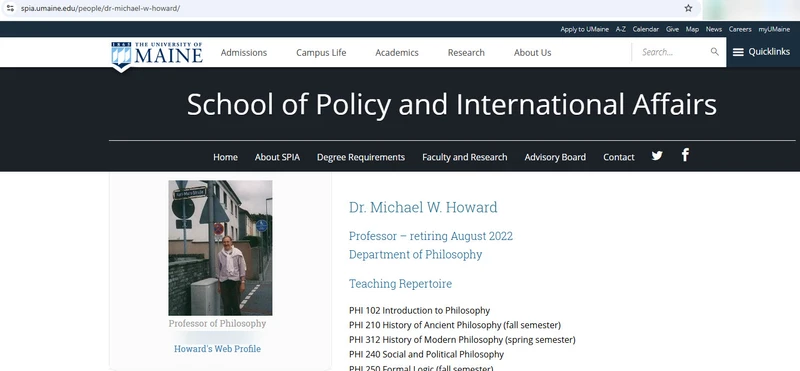Click the Professor of Philosophy caption
The width and height of the screenshot is (800, 371).
click(x=217, y=324)
